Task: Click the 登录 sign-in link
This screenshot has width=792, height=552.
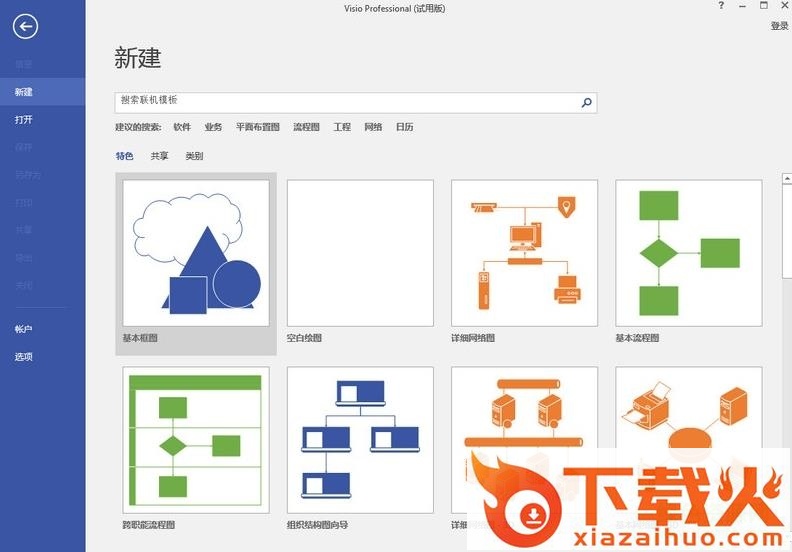Action: (x=779, y=26)
